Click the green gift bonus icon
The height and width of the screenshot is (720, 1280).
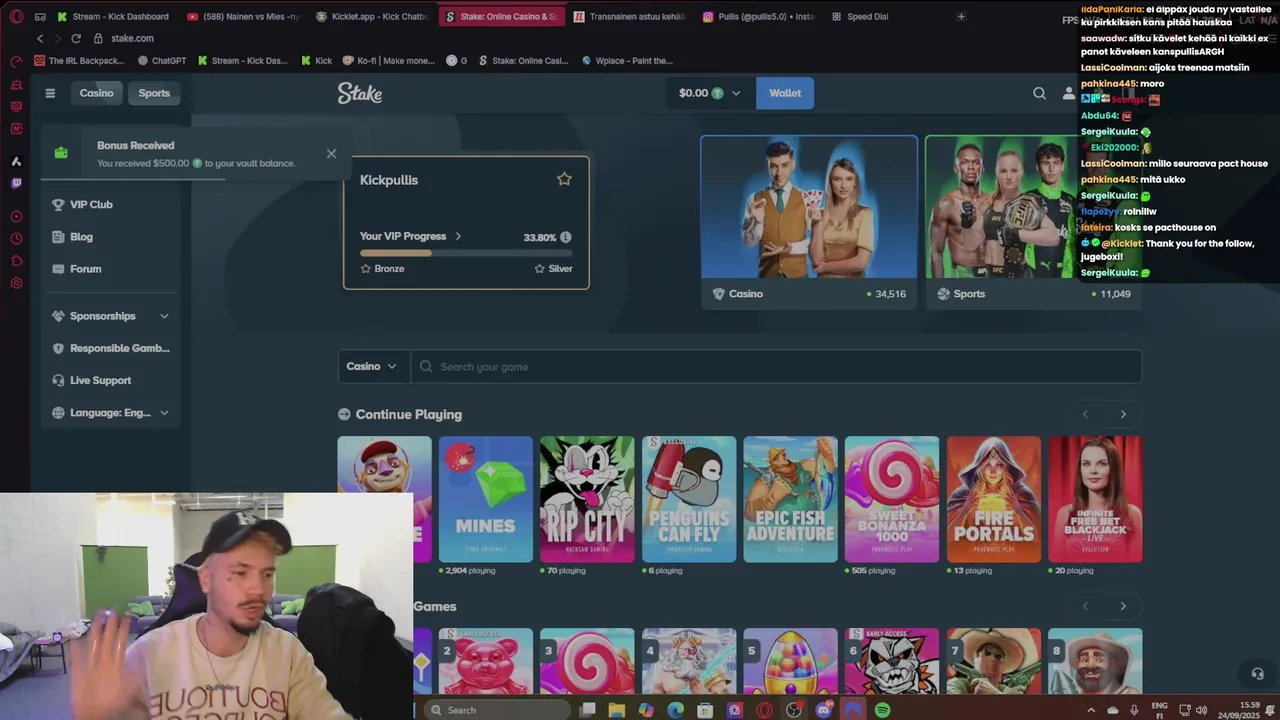pyautogui.click(x=61, y=153)
